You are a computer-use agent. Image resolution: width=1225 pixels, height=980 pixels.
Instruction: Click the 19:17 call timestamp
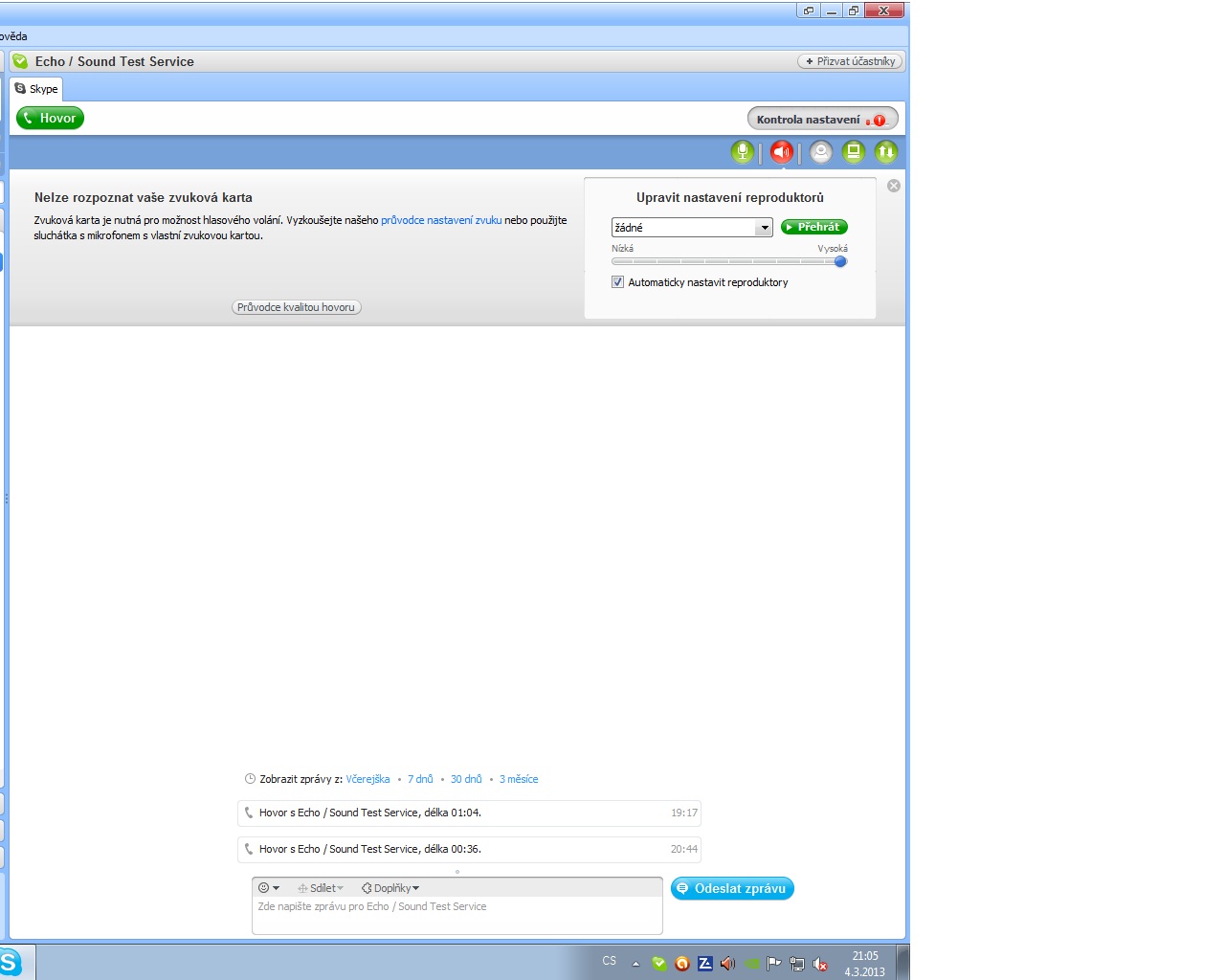click(x=684, y=813)
